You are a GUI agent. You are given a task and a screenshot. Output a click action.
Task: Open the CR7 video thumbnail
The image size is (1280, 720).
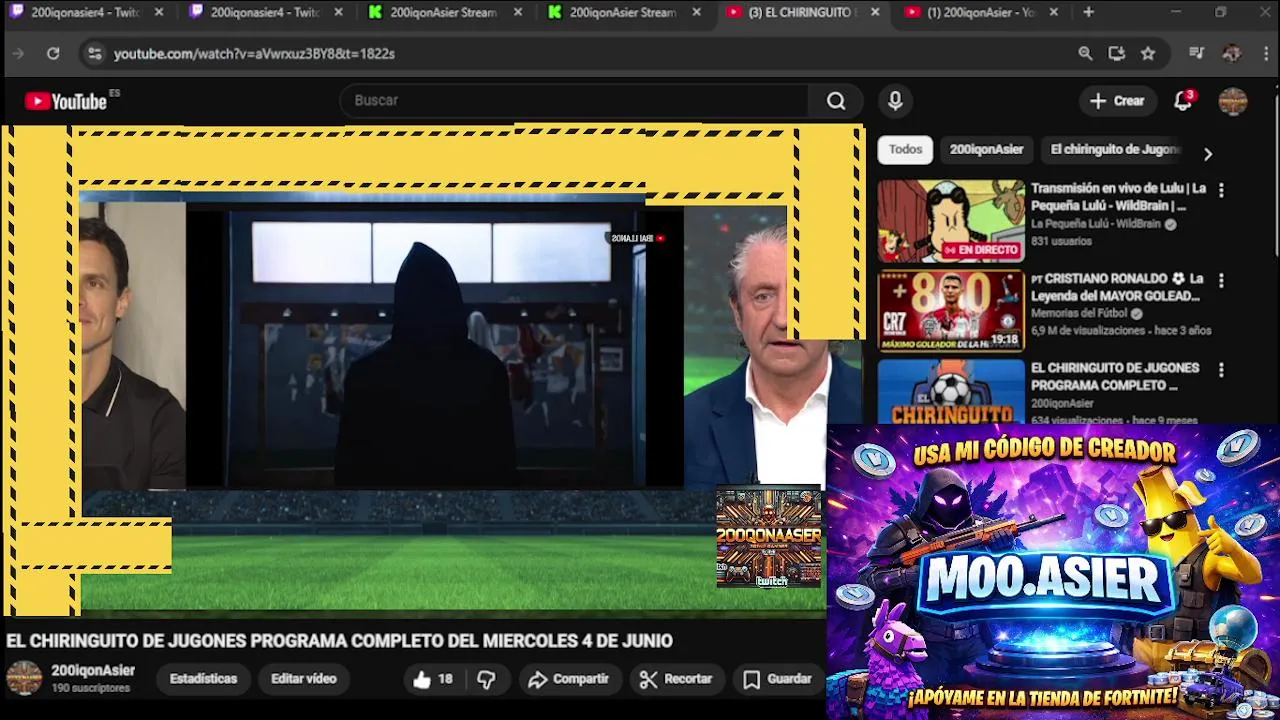pos(951,311)
